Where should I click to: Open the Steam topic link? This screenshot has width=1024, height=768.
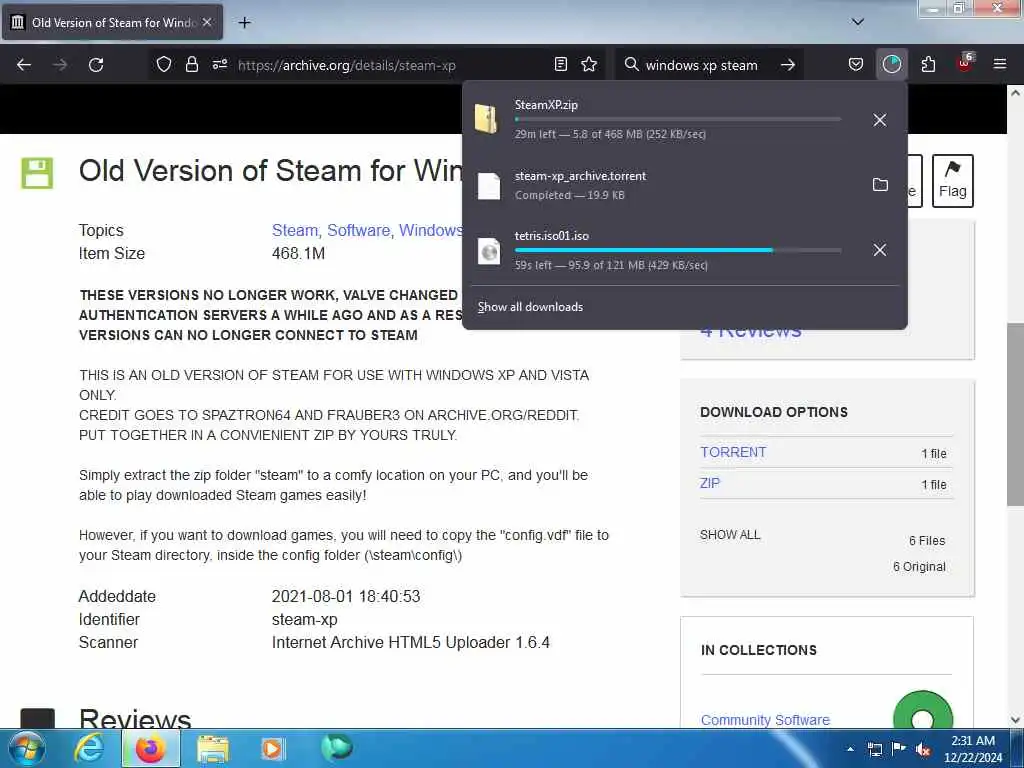(295, 231)
